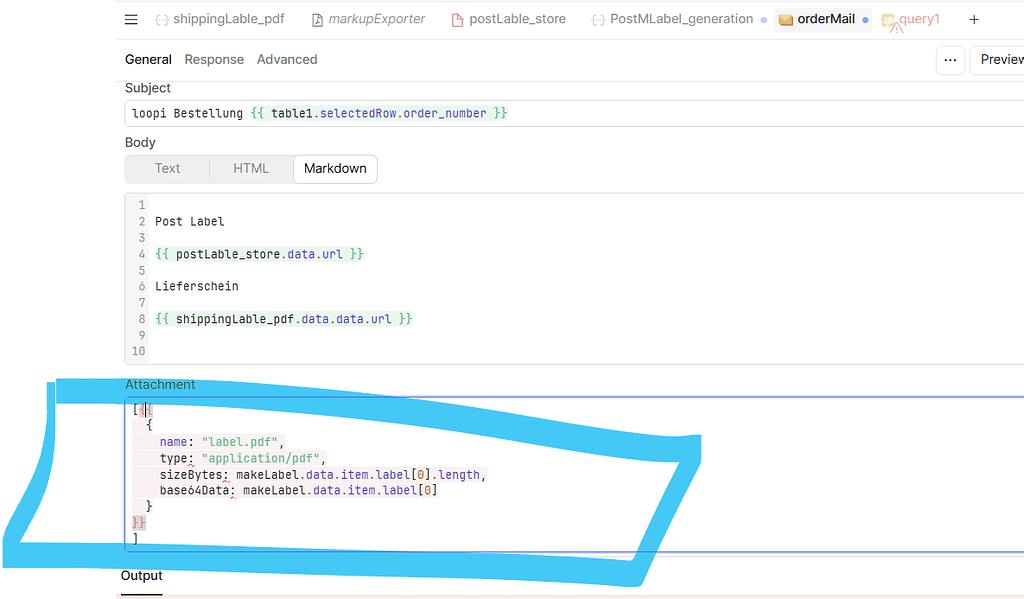This screenshot has width=1024, height=599.
Task: Open the Advanced settings tab
Action: (x=287, y=59)
